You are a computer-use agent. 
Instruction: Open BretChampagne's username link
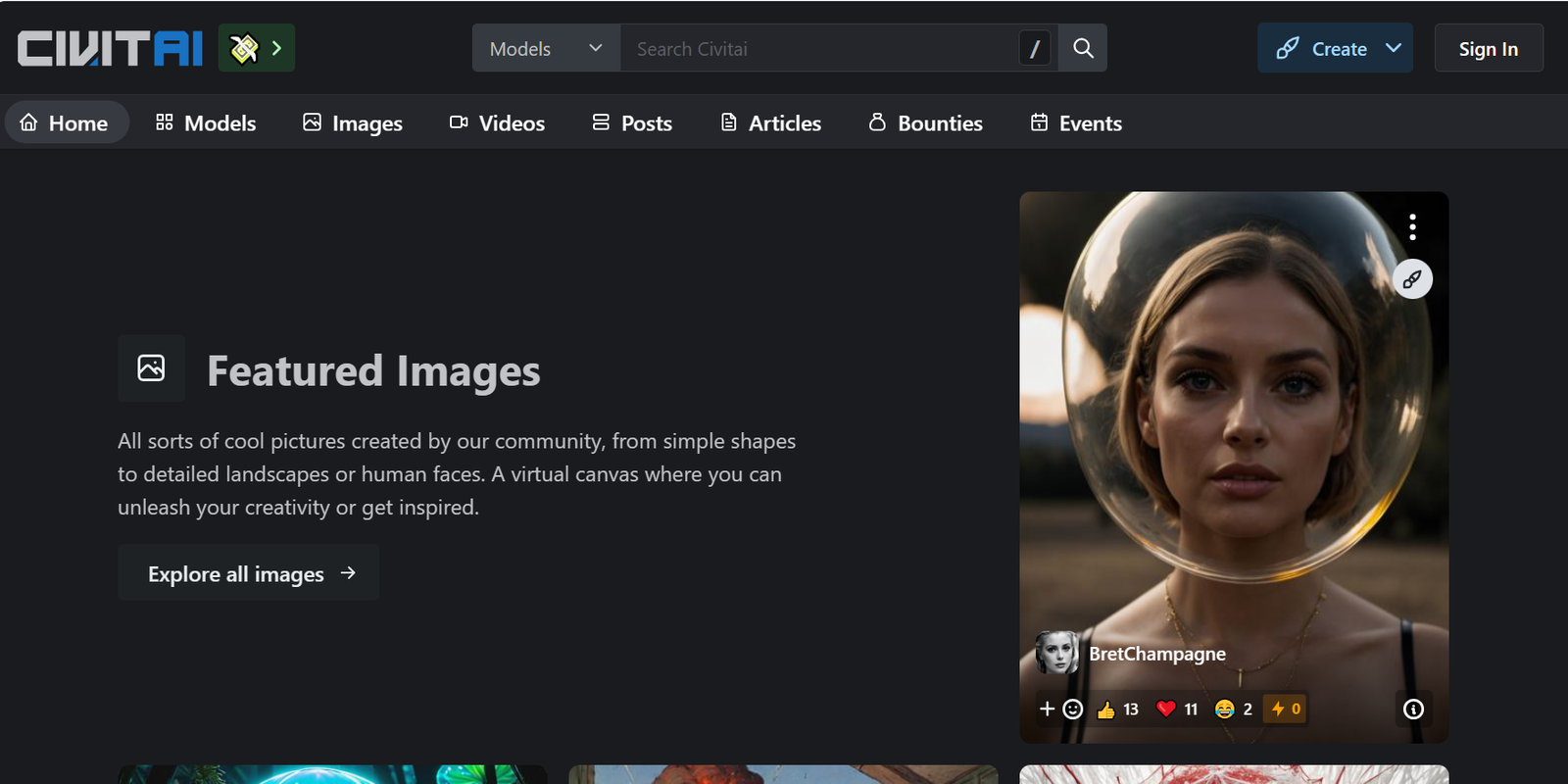1157,654
